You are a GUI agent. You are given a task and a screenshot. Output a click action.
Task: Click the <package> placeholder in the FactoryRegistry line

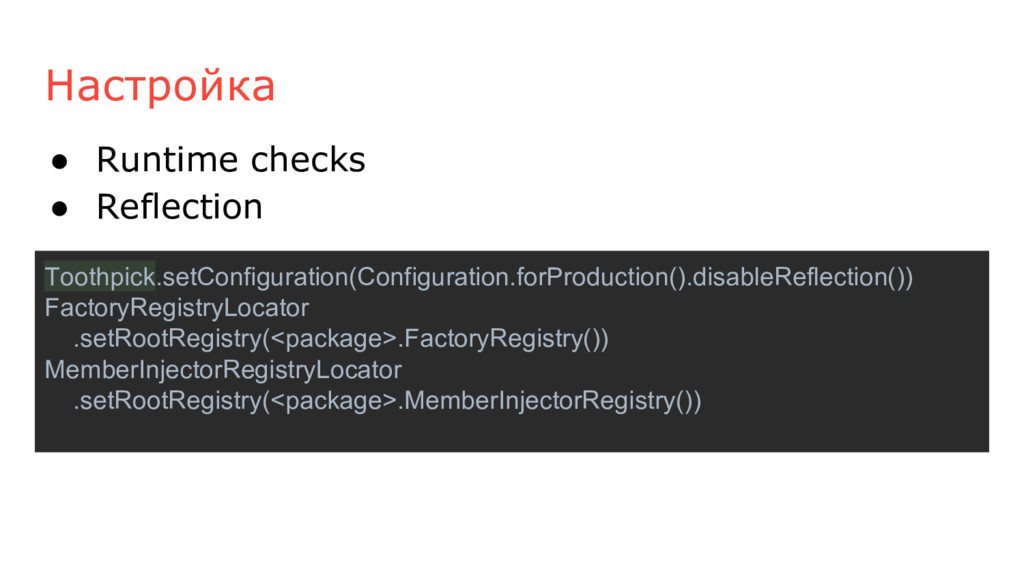[334, 339]
